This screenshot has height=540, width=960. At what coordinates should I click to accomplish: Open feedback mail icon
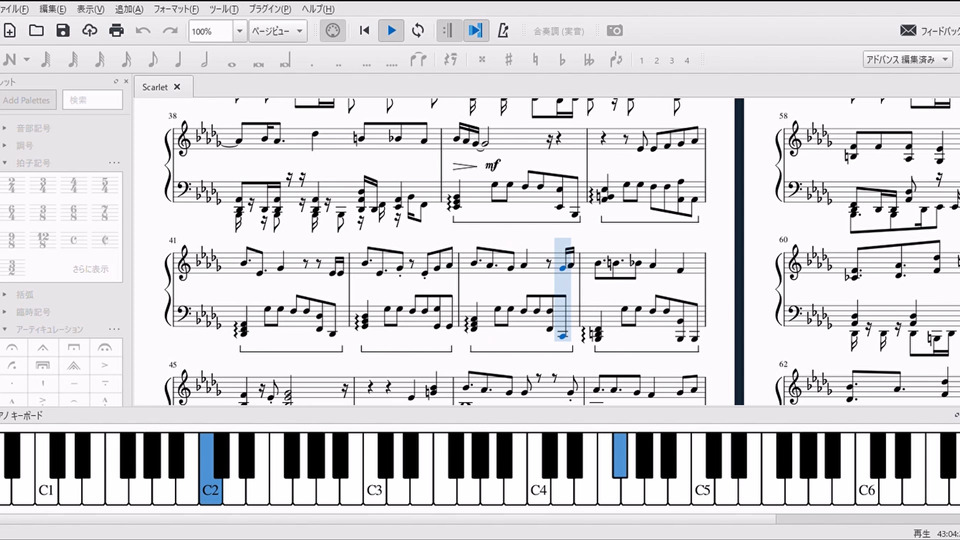click(909, 31)
